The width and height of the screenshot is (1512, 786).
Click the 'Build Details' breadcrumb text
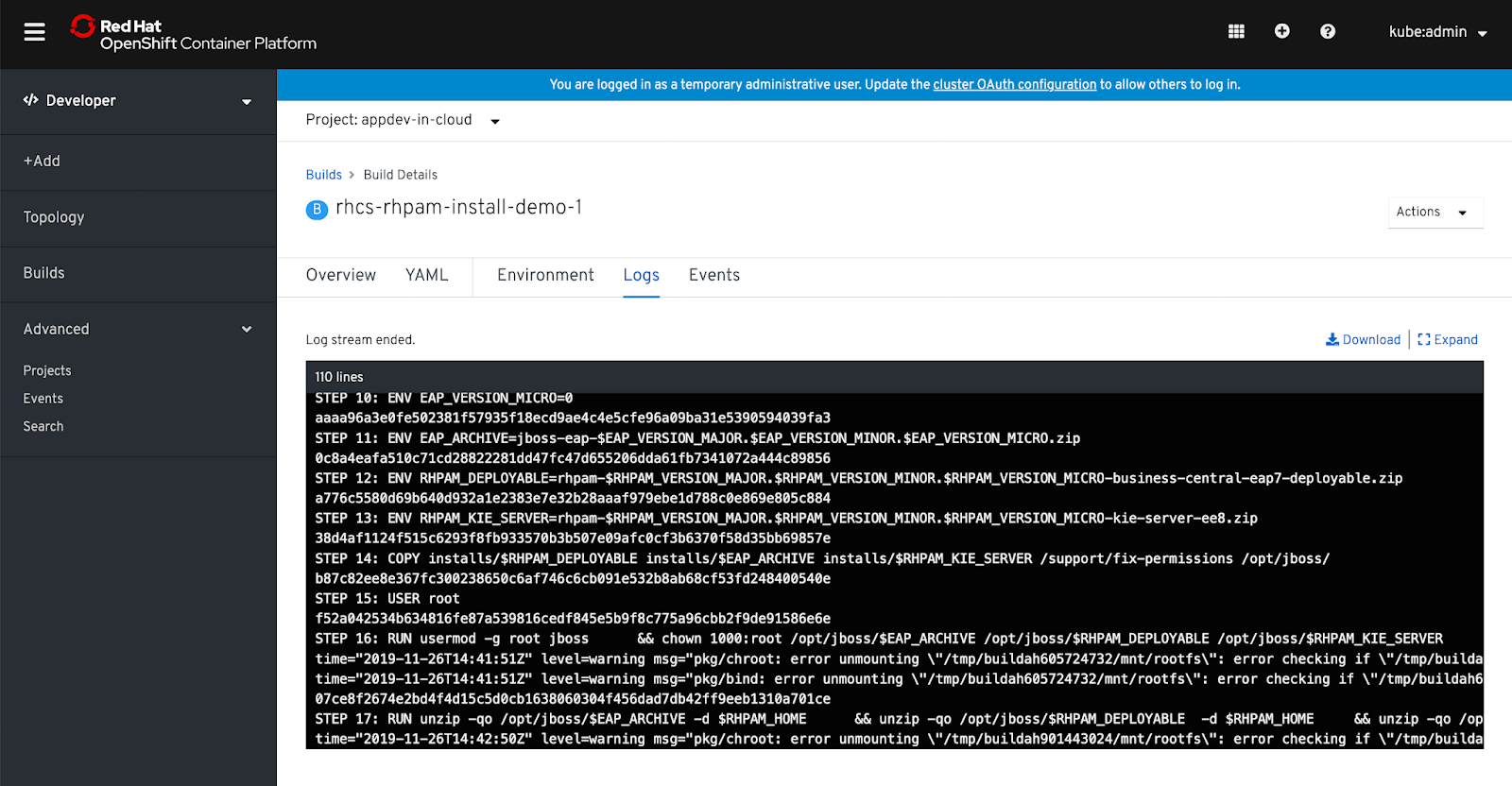[401, 175]
